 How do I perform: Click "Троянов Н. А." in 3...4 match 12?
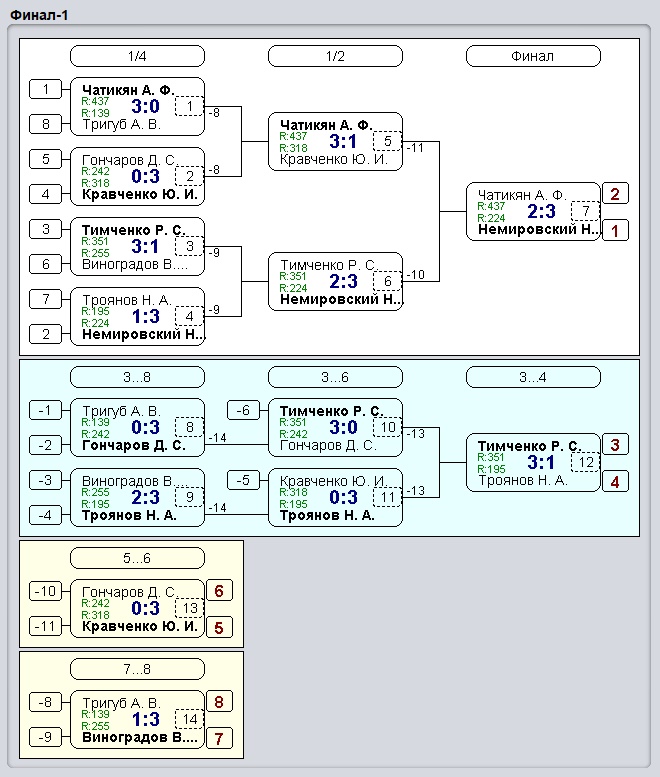[x=523, y=480]
